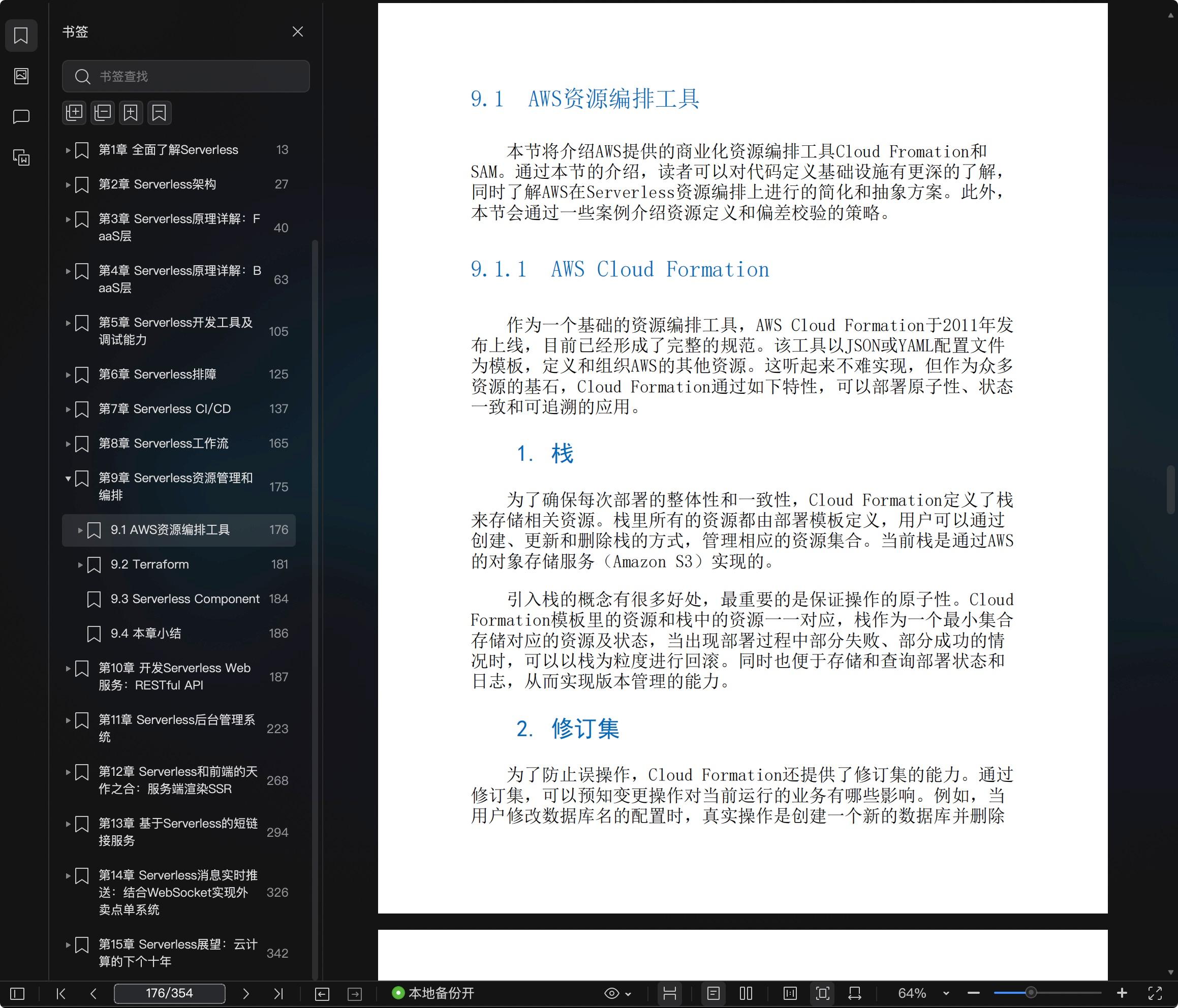
Task: Select fit page view icon
Action: pos(822,993)
